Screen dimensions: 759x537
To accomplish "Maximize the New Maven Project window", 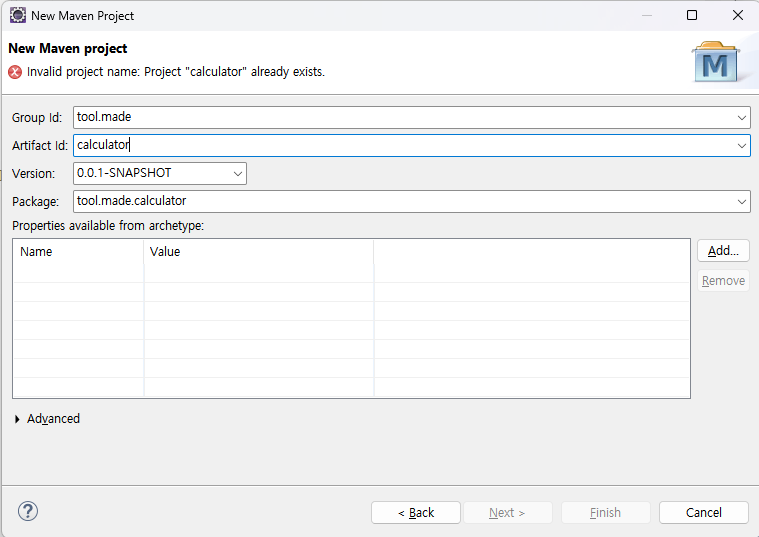I will coord(692,15).
